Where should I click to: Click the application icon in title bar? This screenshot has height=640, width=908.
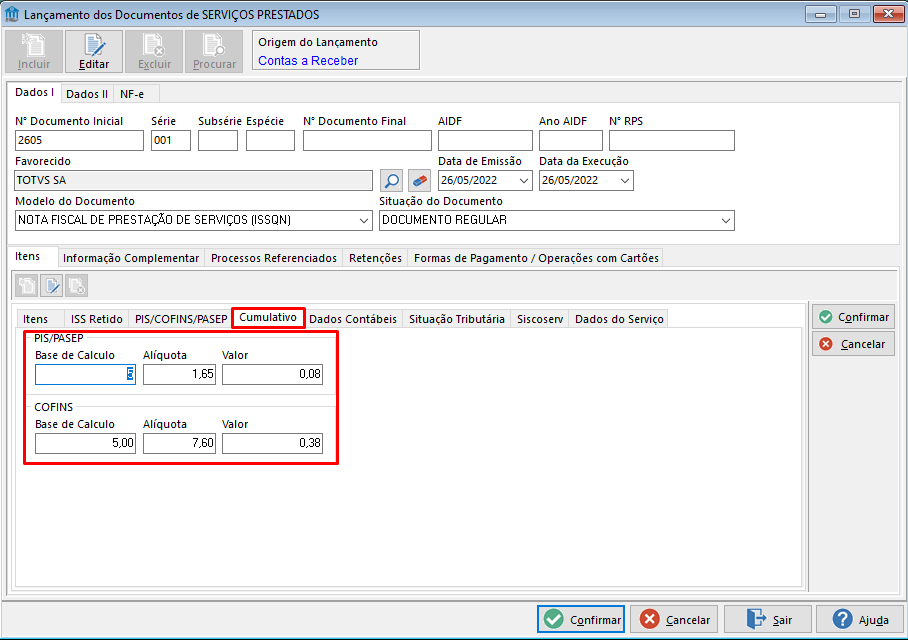[12, 14]
